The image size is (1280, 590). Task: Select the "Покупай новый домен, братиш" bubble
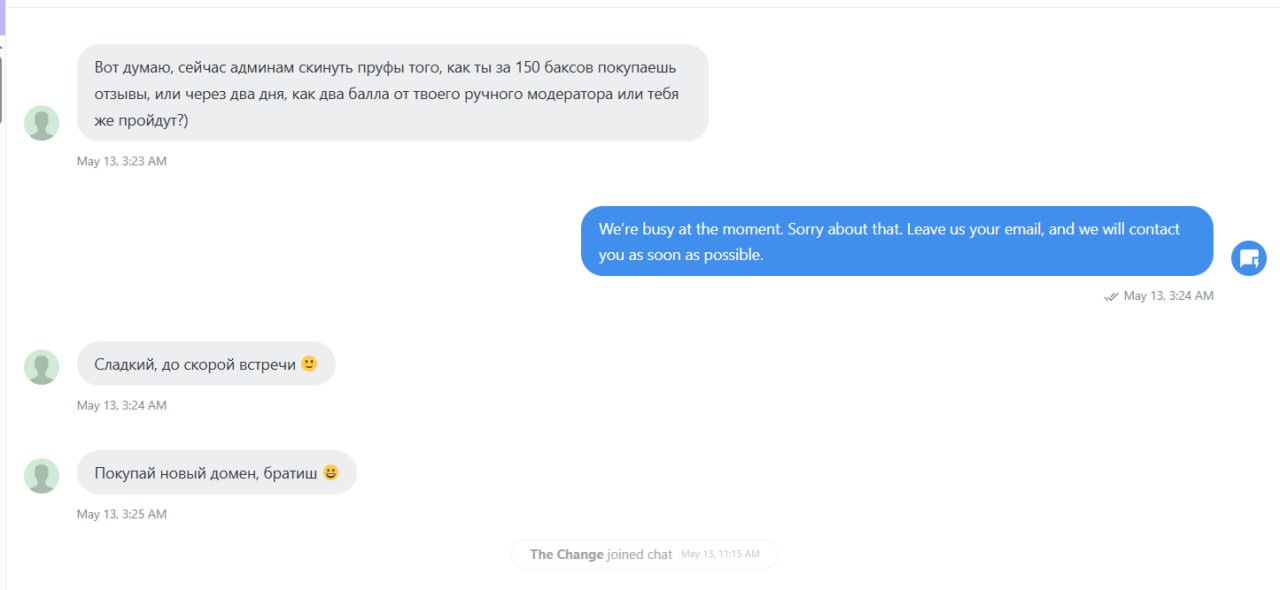tap(217, 473)
